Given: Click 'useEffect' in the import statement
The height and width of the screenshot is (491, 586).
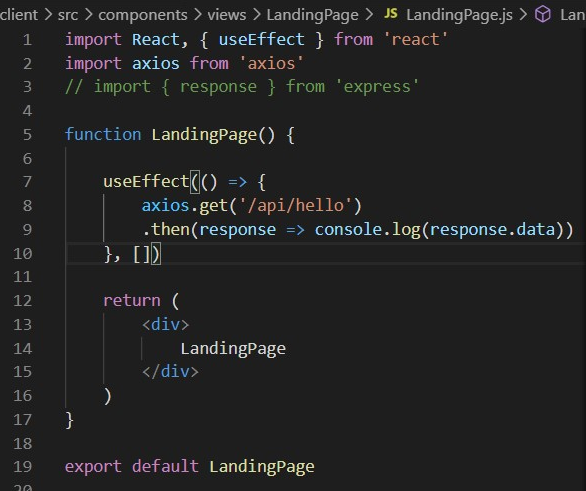Looking at the screenshot, I should (x=261, y=40).
